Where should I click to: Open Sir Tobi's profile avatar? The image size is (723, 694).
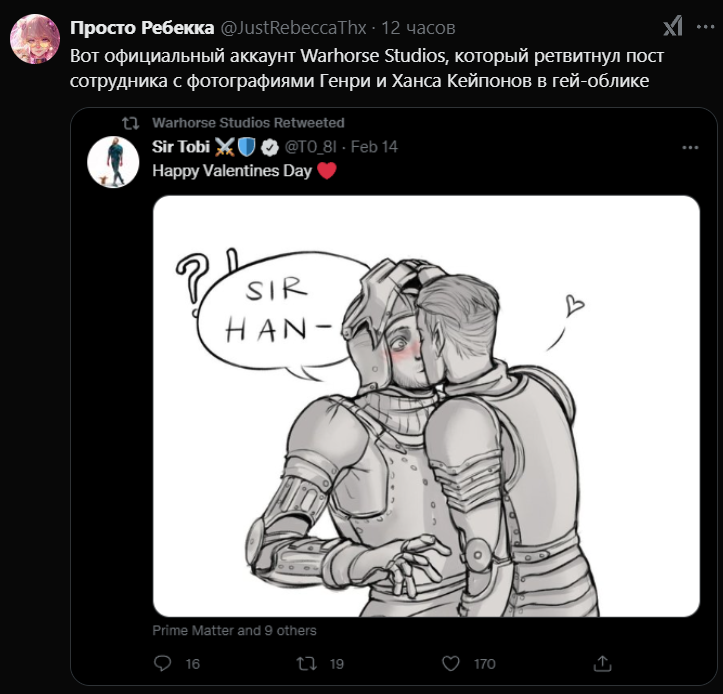[x=113, y=161]
